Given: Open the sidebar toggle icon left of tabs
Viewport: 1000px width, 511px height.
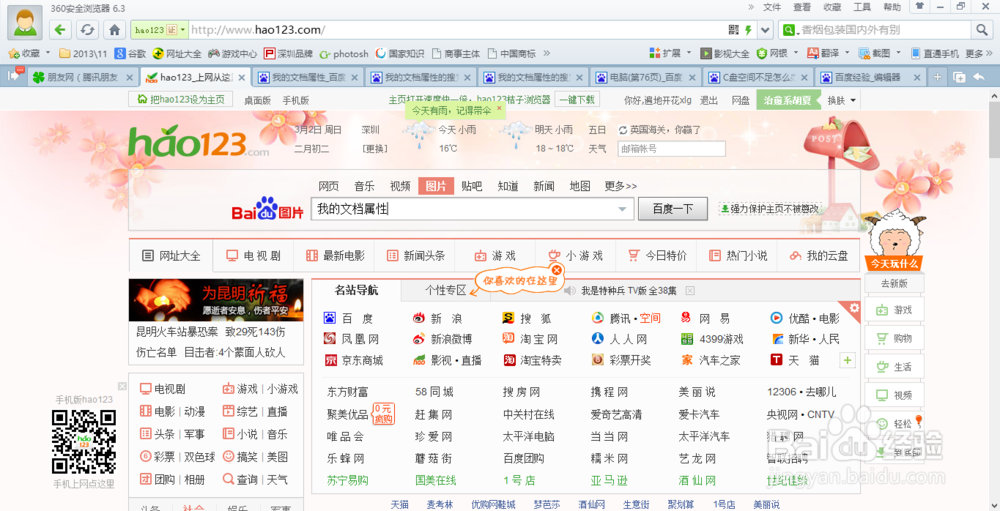Looking at the screenshot, I should tap(13, 76).
